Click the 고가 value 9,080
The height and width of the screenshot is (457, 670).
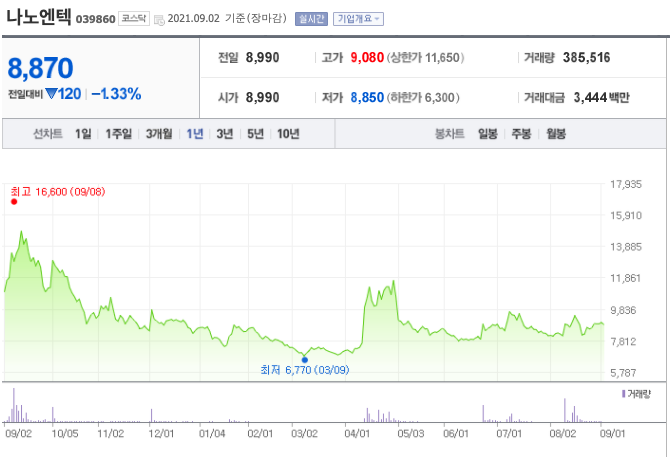(367, 57)
